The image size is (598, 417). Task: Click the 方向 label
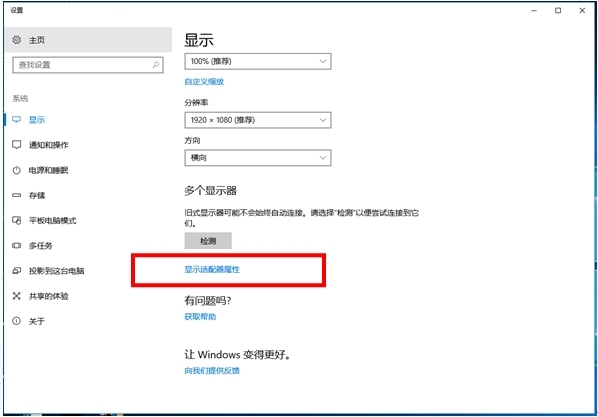(192, 140)
